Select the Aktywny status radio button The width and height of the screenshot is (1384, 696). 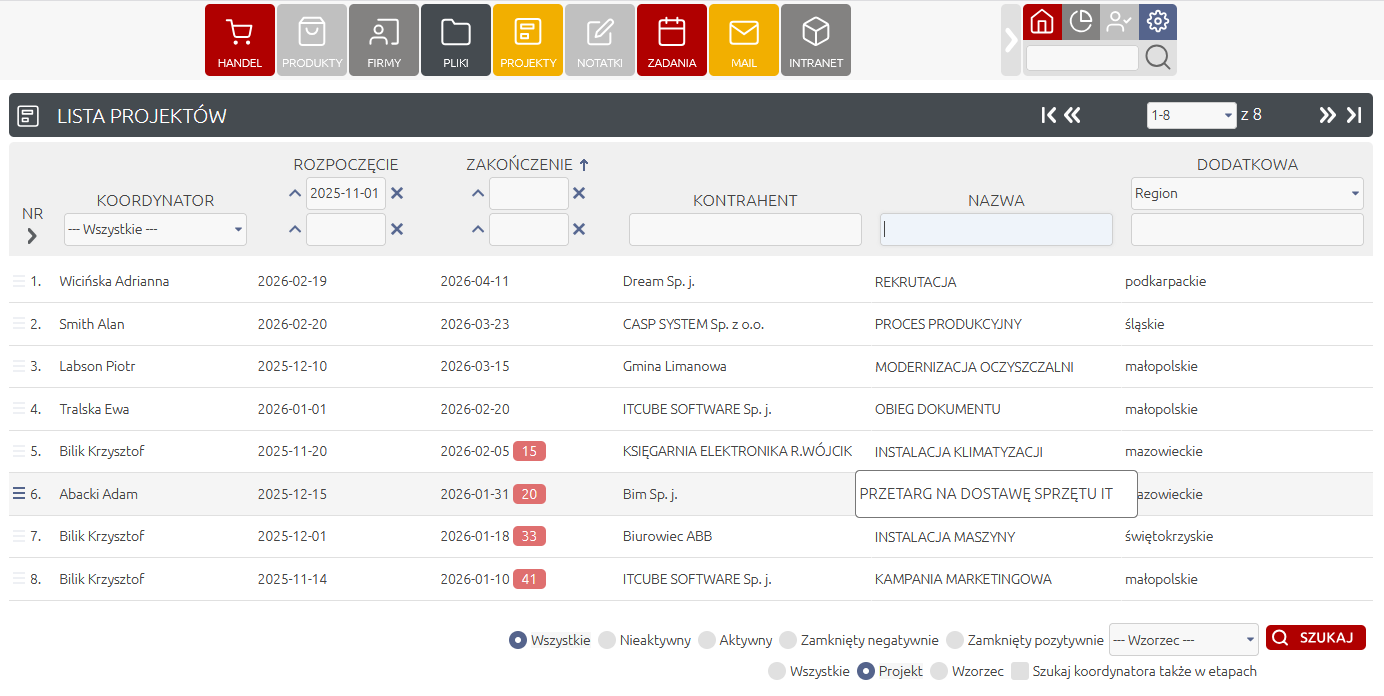(707, 640)
